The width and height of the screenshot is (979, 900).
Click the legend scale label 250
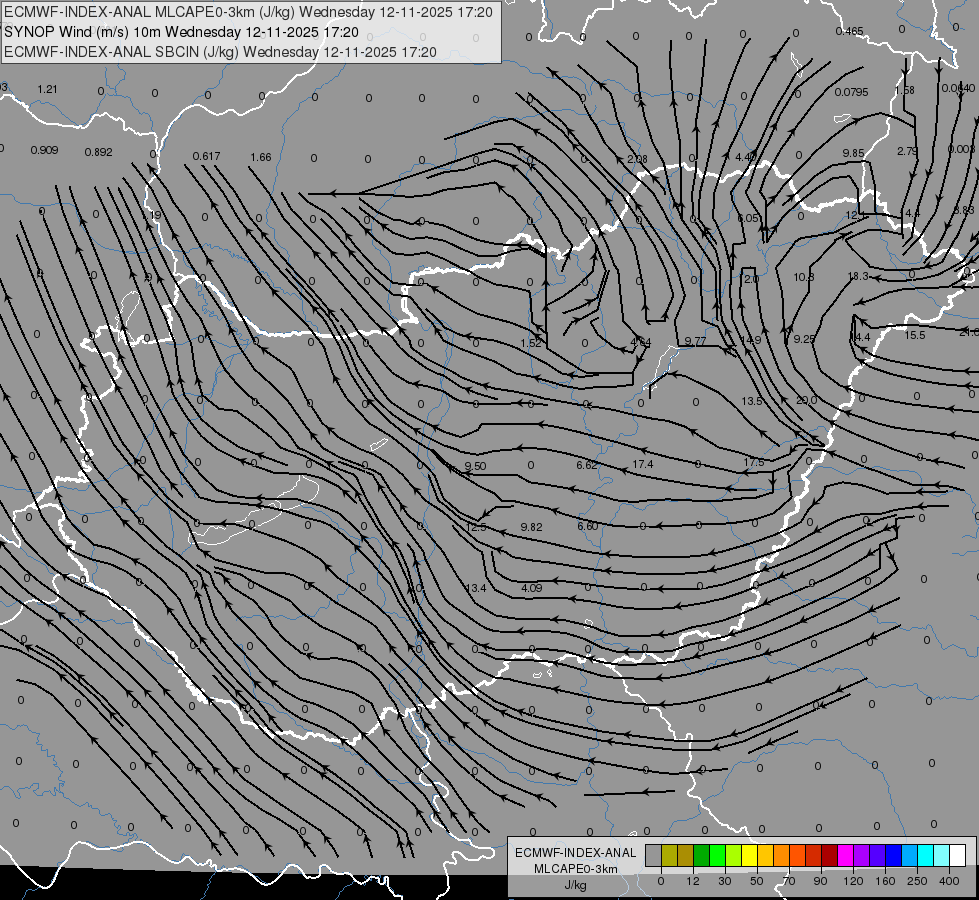coord(917,881)
